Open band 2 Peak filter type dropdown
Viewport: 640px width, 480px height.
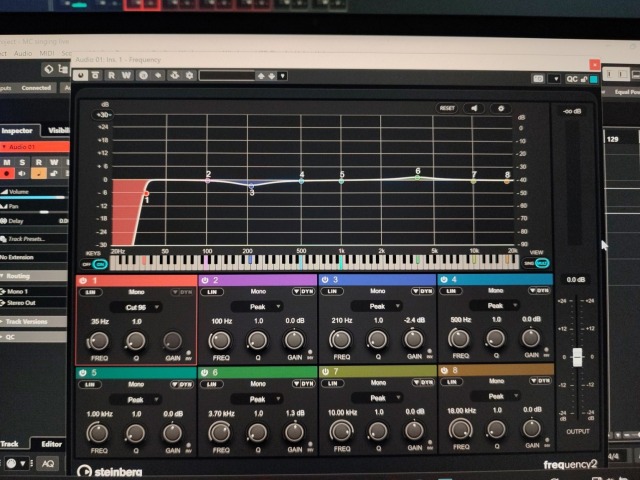point(257,307)
